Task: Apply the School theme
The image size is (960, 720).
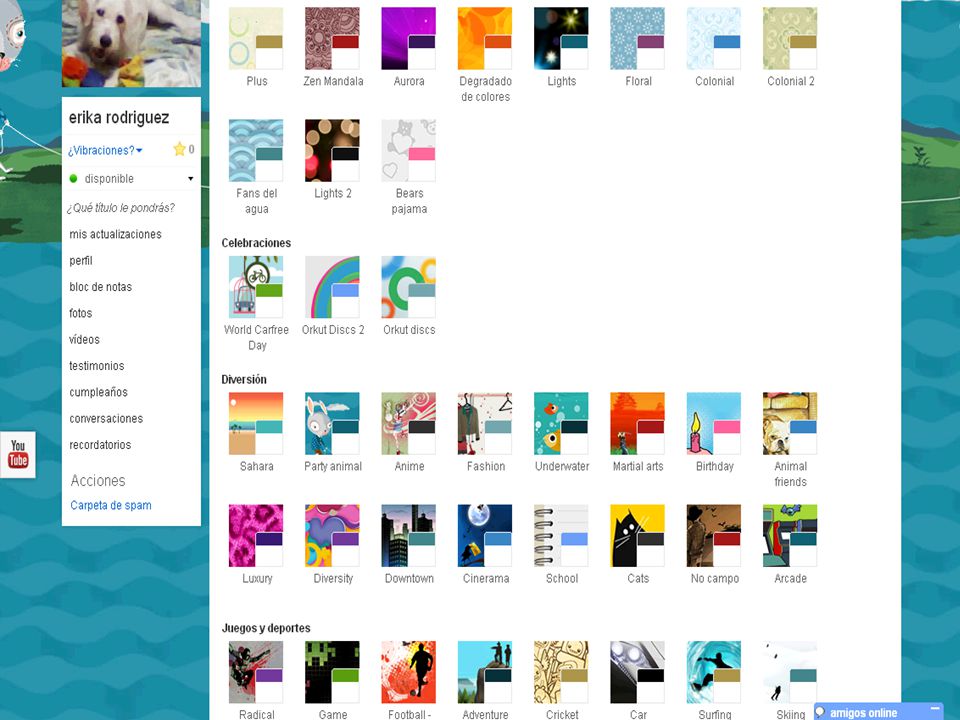Action: point(561,536)
